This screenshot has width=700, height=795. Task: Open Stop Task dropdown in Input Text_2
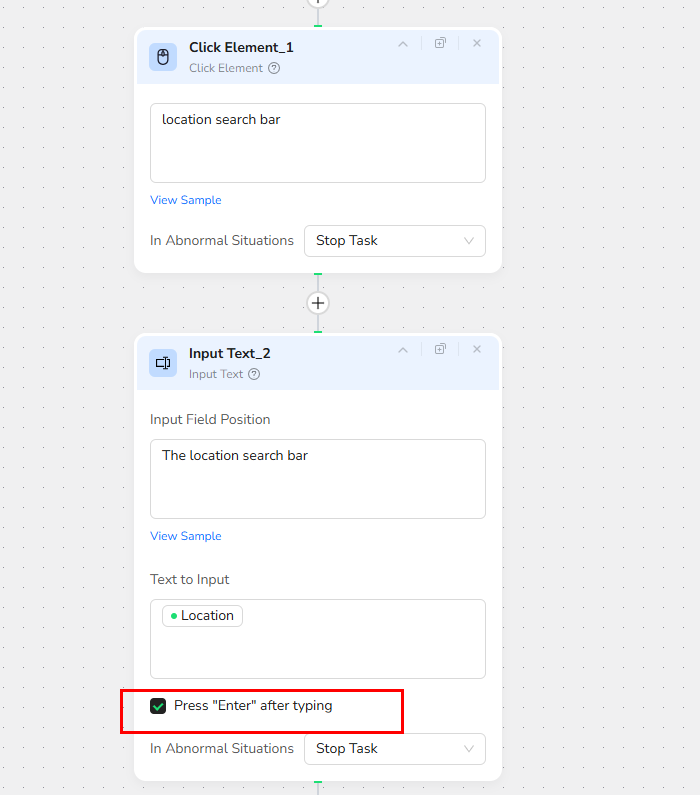pos(394,749)
